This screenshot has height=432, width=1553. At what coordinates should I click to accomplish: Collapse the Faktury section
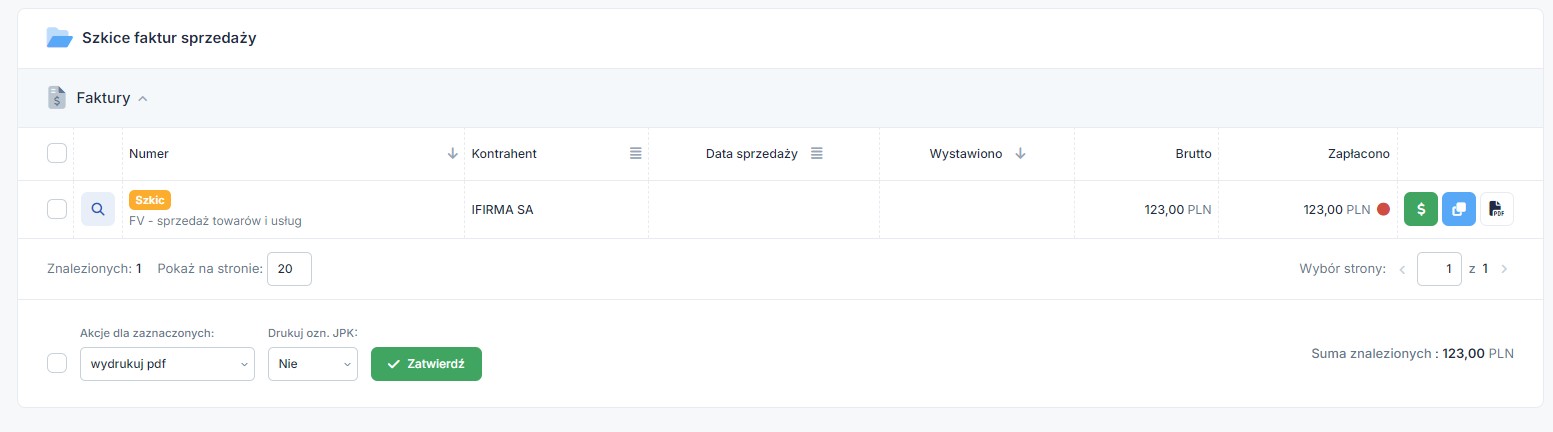142,99
